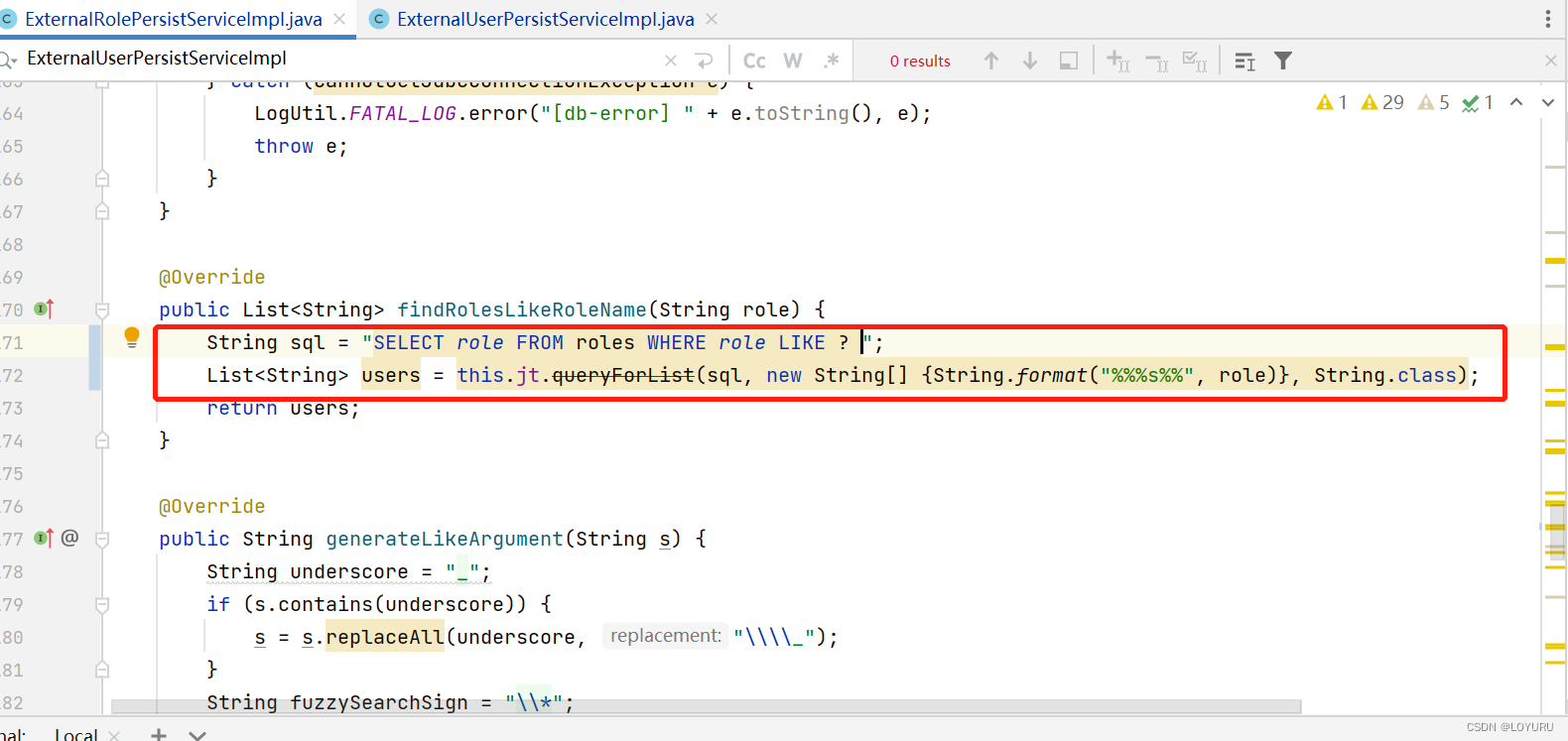Close the find search bar

click(x=1551, y=61)
